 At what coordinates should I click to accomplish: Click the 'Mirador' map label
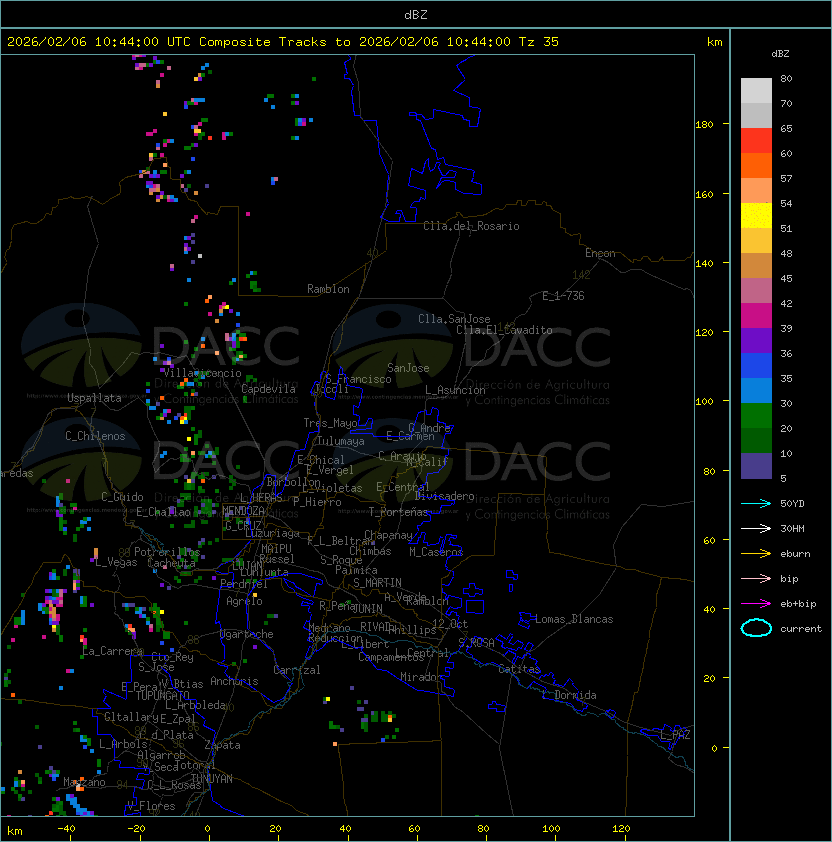coord(422,677)
